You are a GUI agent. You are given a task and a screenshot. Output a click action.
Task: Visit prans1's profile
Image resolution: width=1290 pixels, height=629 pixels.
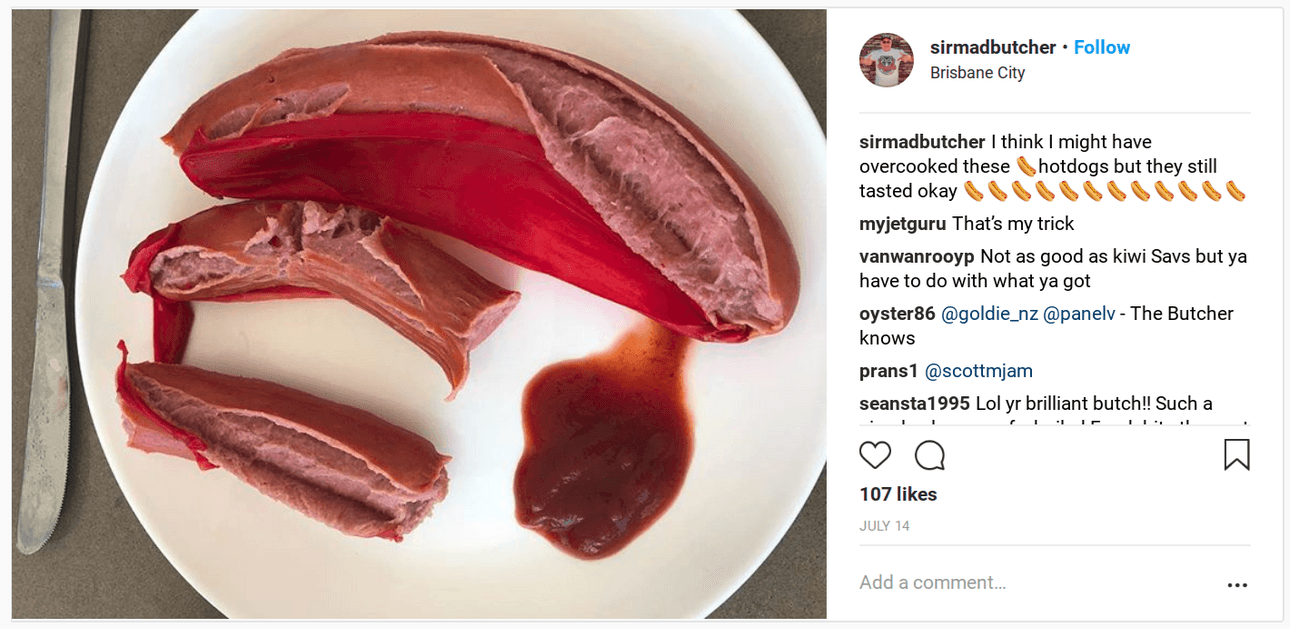tap(888, 371)
